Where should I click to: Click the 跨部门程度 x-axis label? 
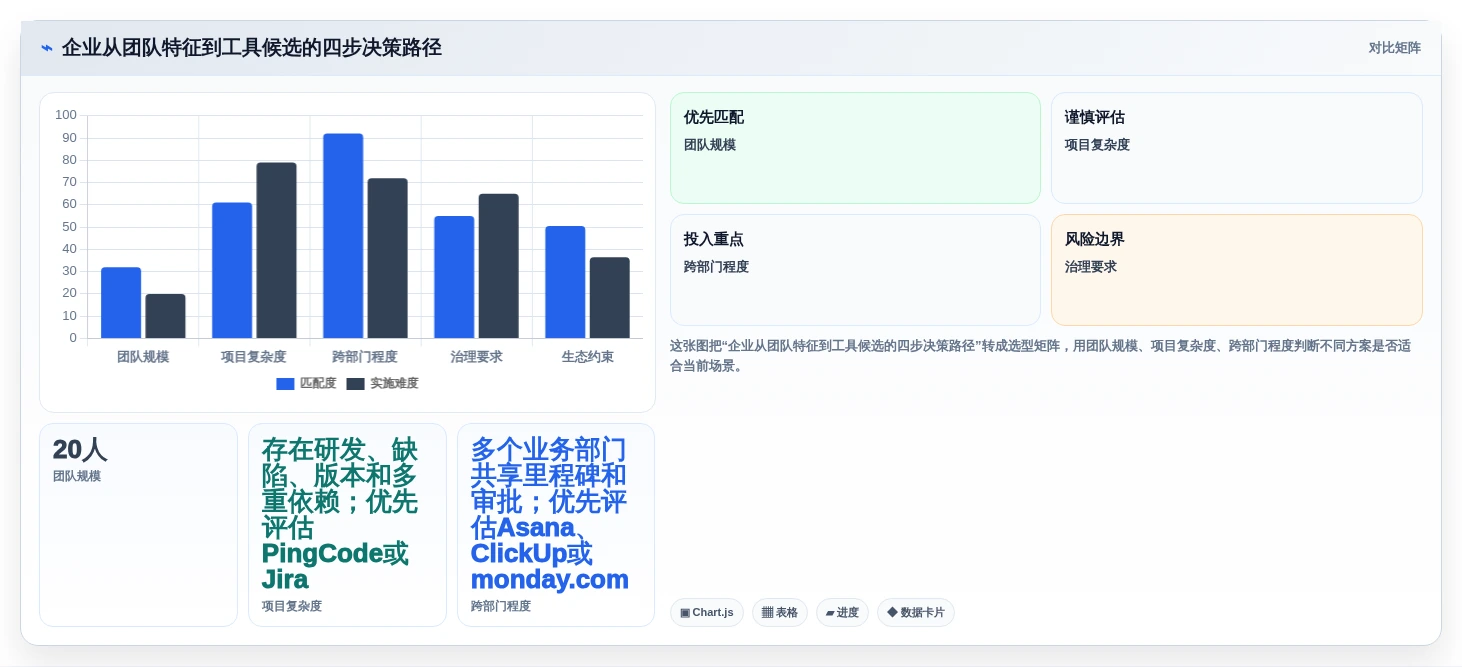[x=365, y=357]
